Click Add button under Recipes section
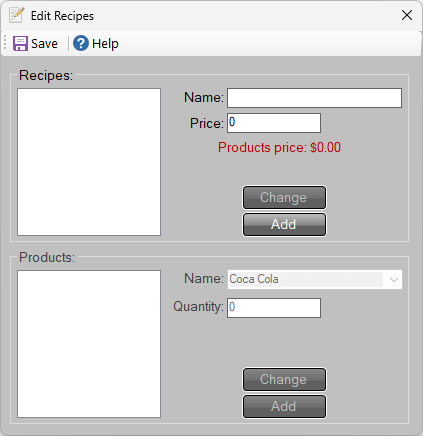The width and height of the screenshot is (423, 436). click(x=284, y=224)
